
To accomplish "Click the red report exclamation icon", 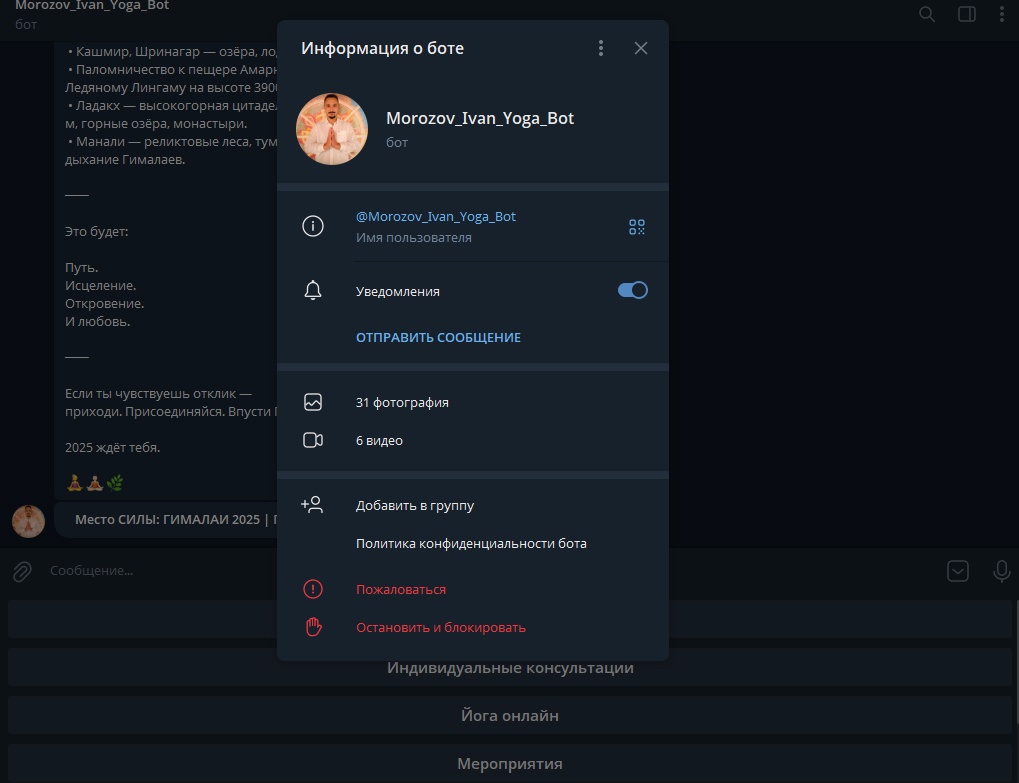I will pyautogui.click(x=313, y=589).
